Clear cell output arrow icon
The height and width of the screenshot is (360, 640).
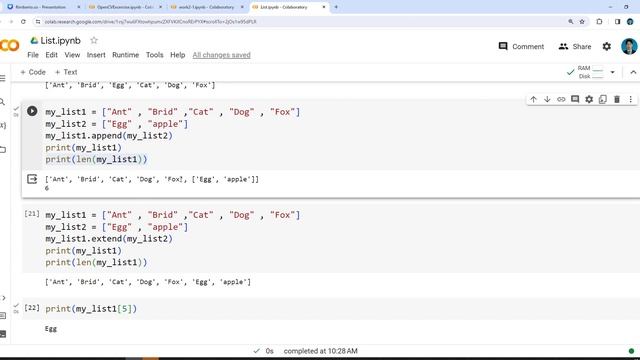coord(32,179)
